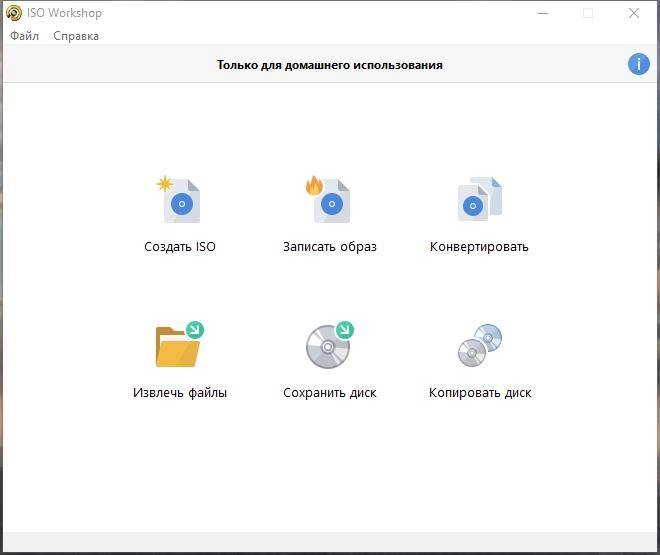The height and width of the screenshot is (555, 660).
Task: Click the blue info icon
Action: 639,64
